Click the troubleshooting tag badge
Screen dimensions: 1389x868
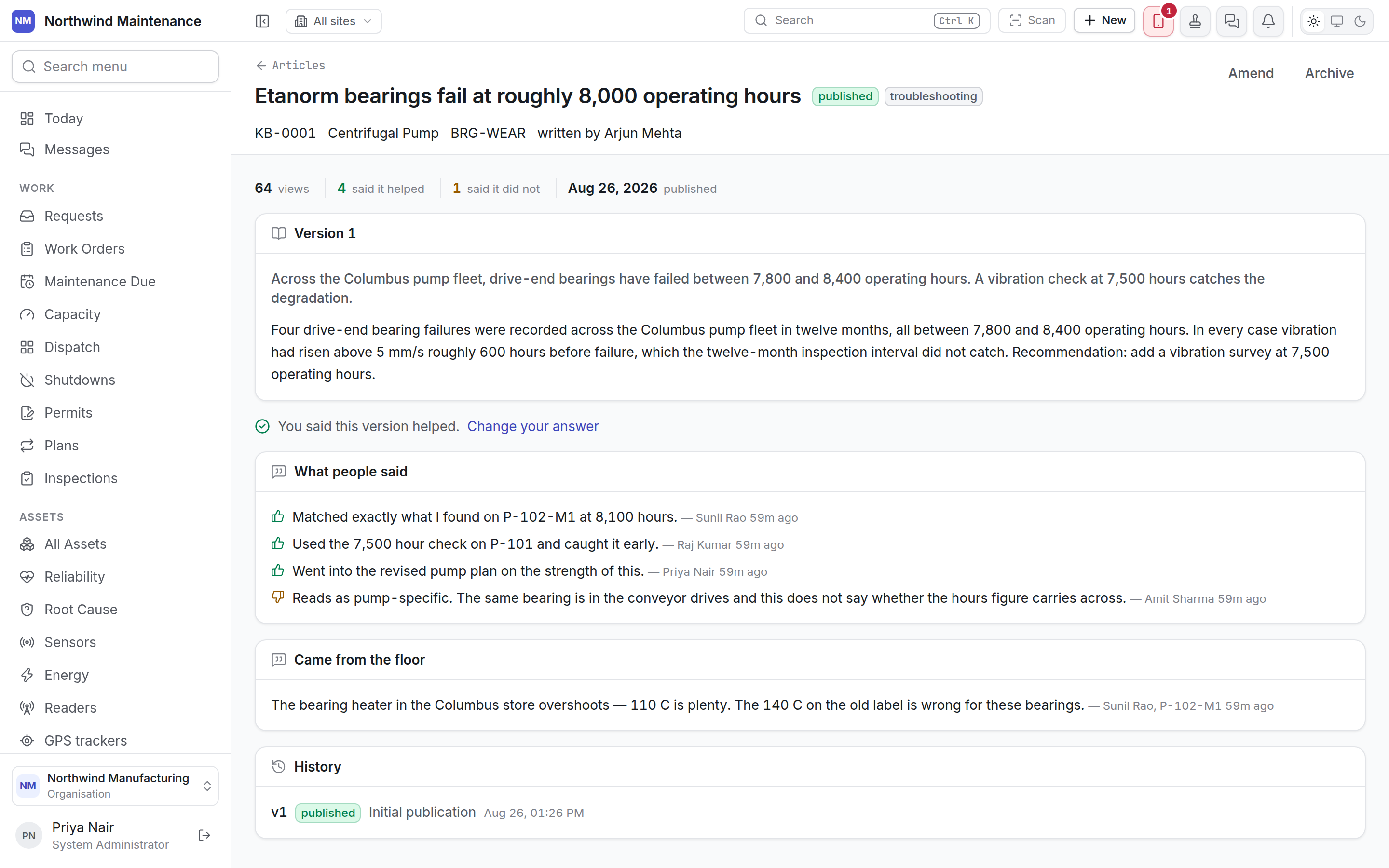[x=933, y=96]
